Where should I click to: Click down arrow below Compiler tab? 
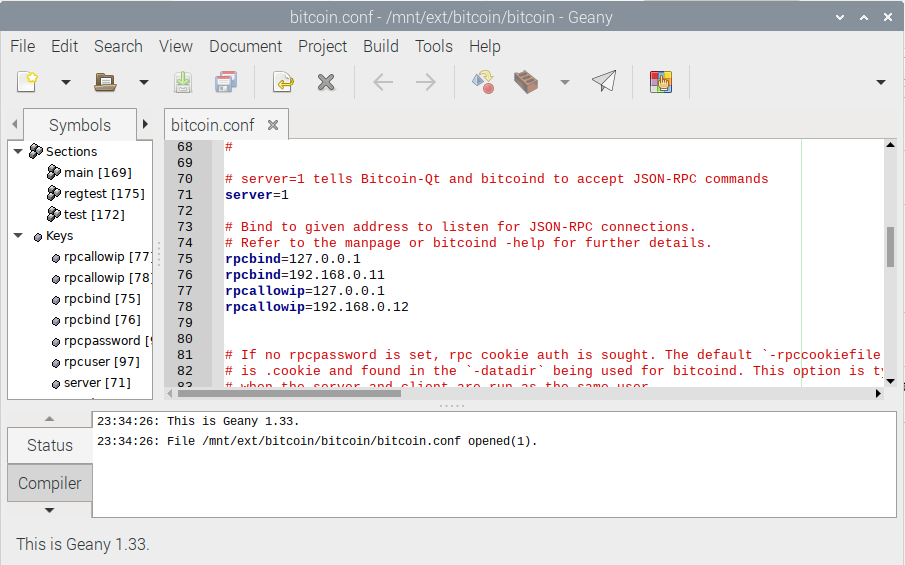(x=50, y=510)
